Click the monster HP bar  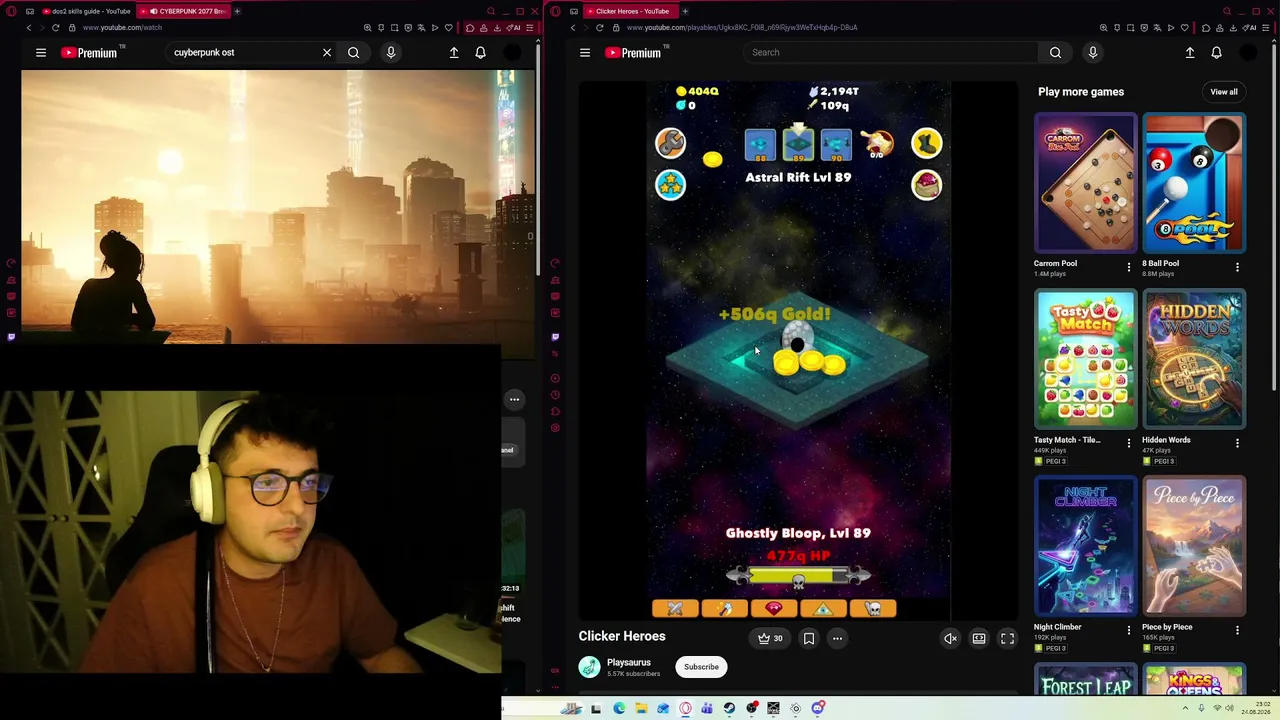pyautogui.click(x=798, y=575)
